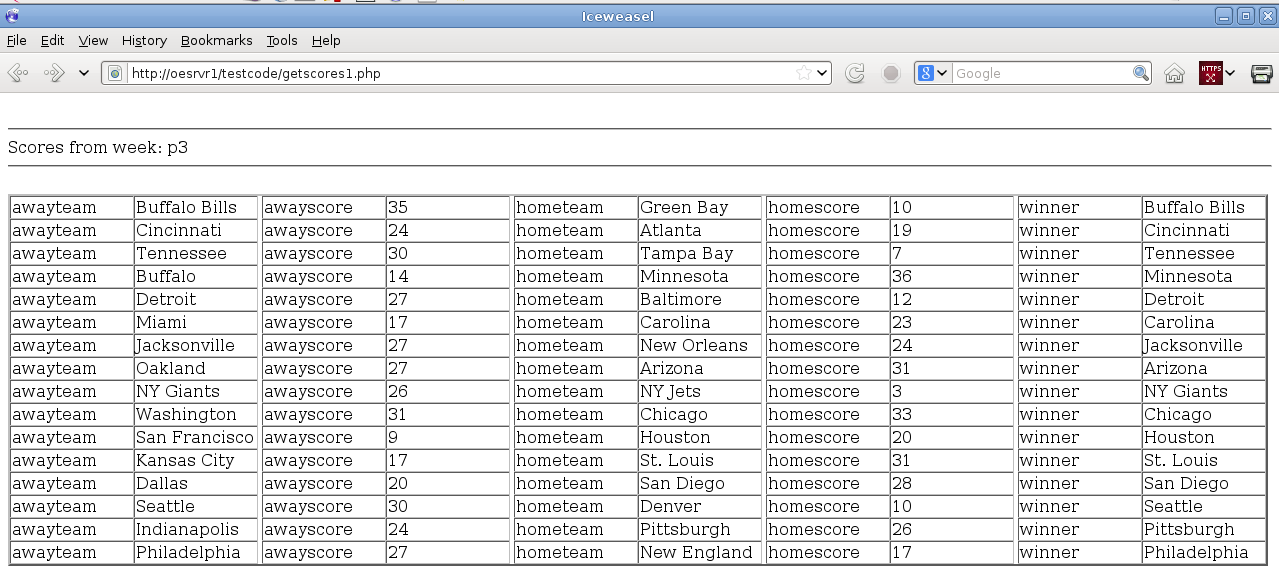Open the History menu

pyautogui.click(x=144, y=40)
